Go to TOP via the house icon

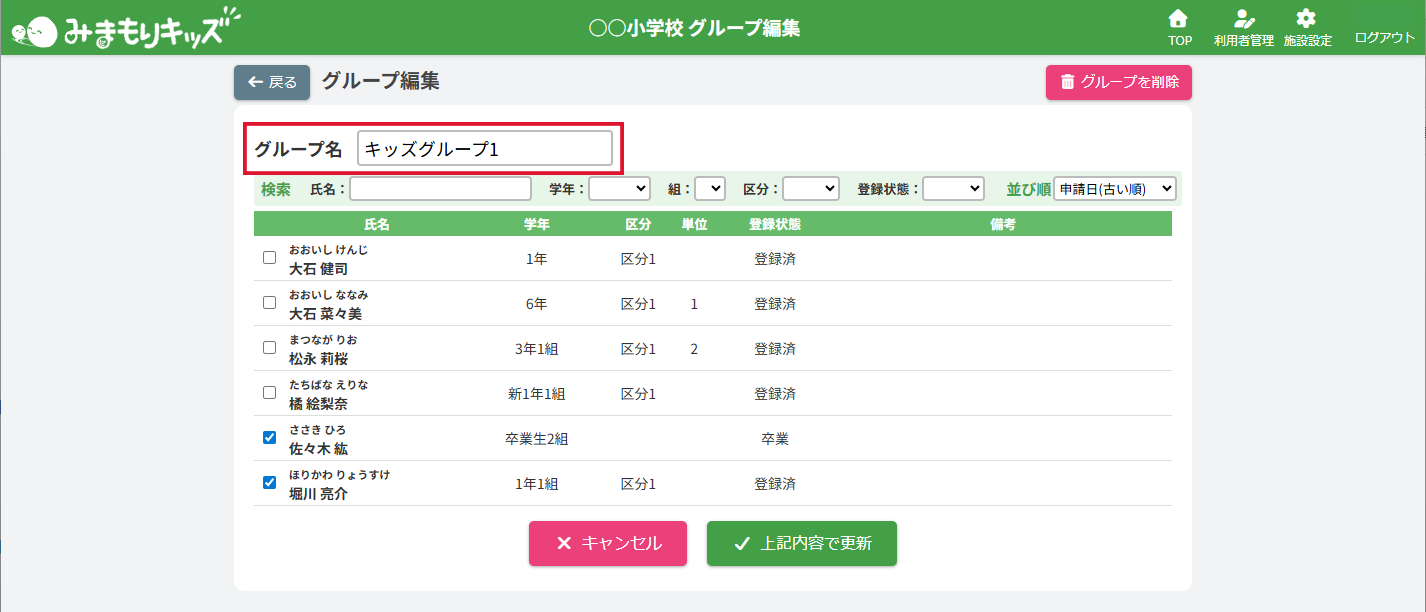pyautogui.click(x=1179, y=19)
